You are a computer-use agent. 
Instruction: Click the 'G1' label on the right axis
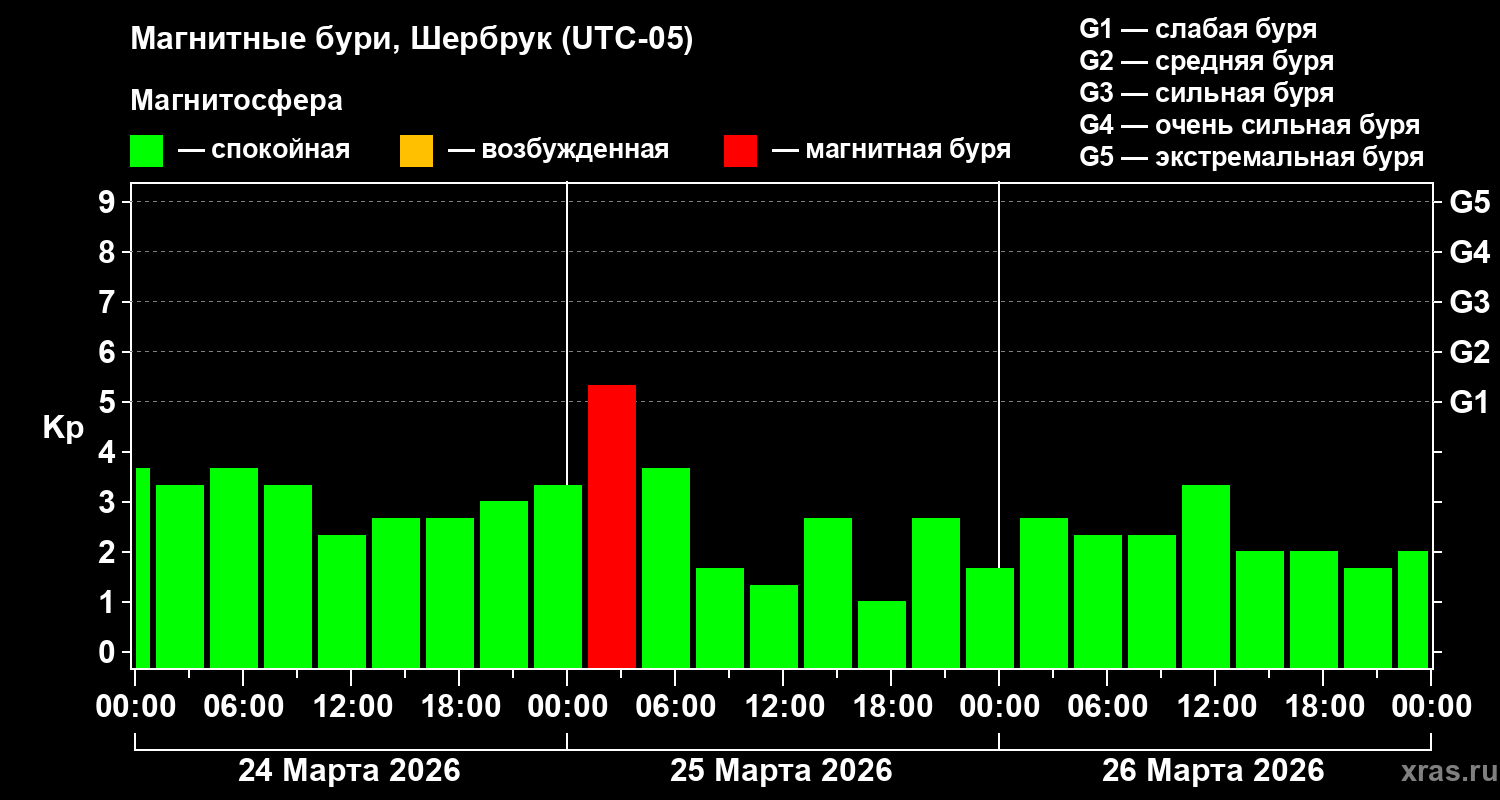tap(1470, 402)
